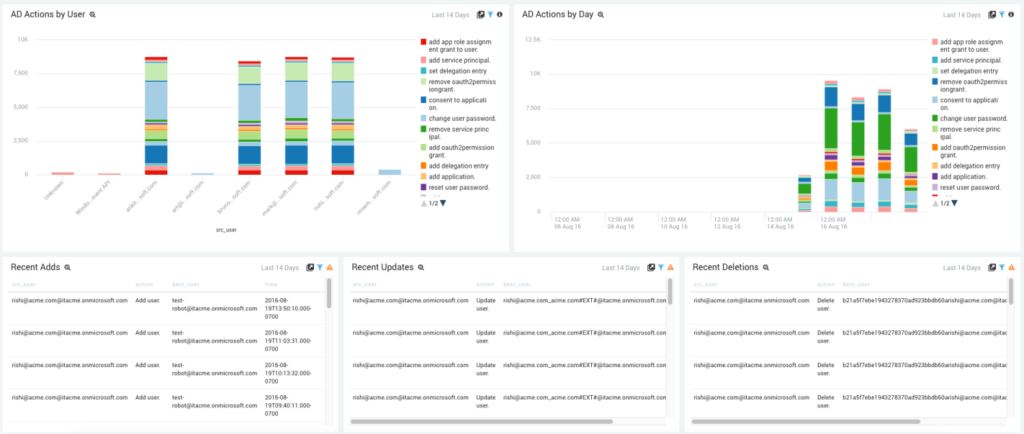Click 'Last 14 Days' in Recent Adds panel
The width and height of the screenshot is (1024, 434).
coord(280,268)
